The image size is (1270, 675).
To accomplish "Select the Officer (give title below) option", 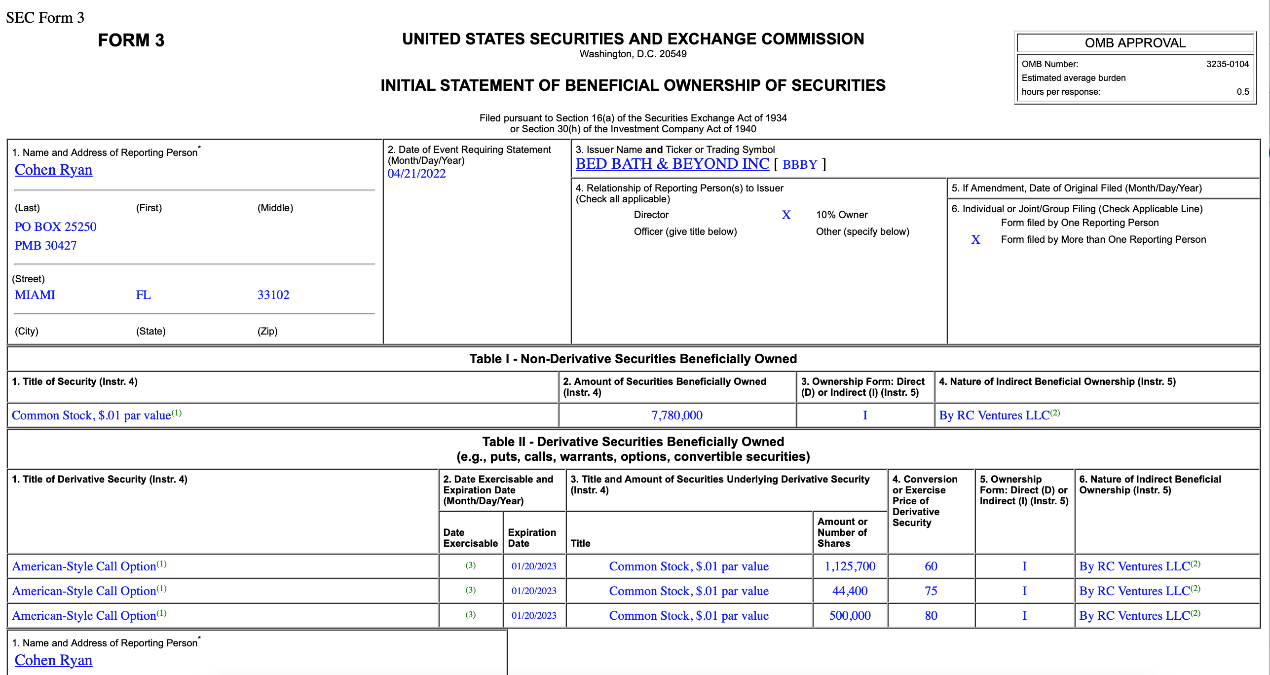I will point(685,232).
